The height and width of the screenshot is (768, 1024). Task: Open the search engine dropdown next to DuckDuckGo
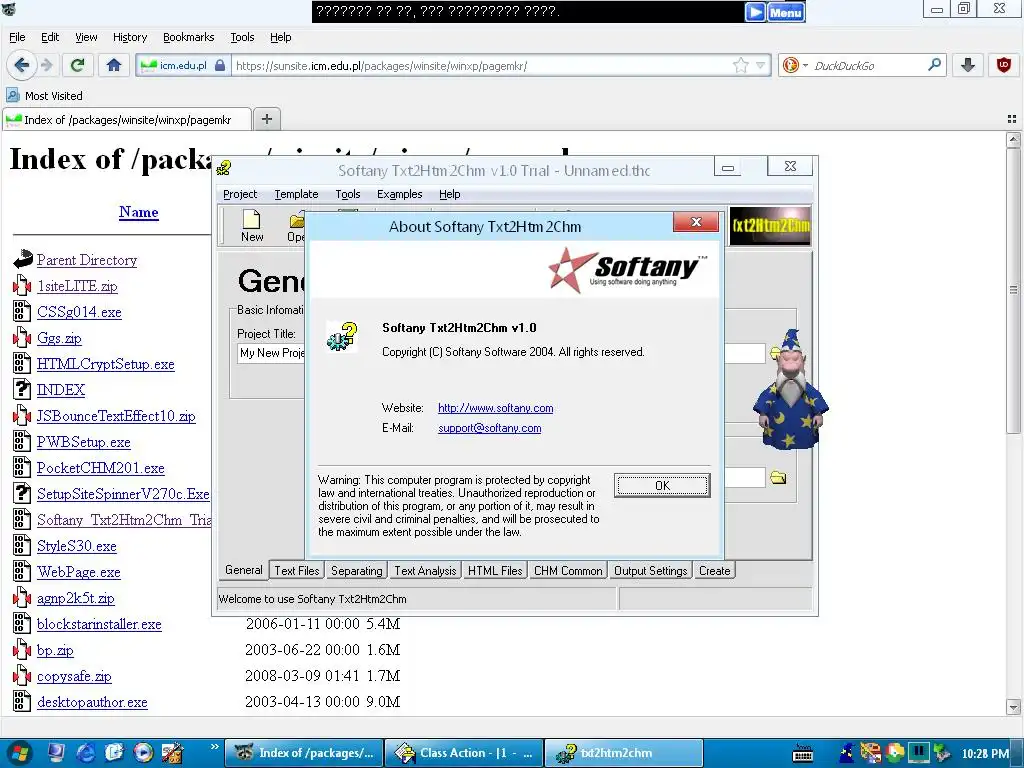(805, 65)
